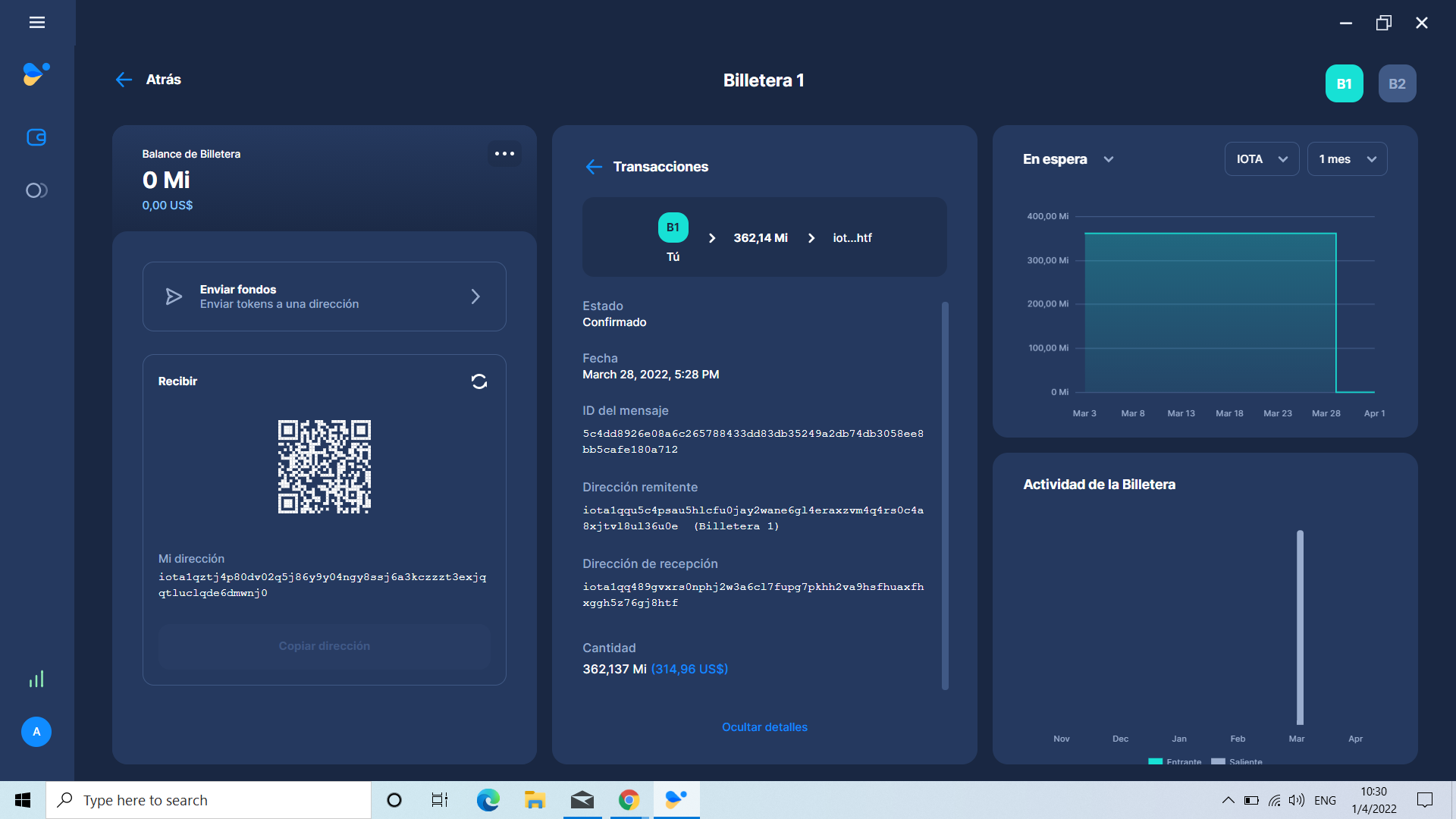
Task: Click the iot...htf recipient address
Action: pos(852,238)
